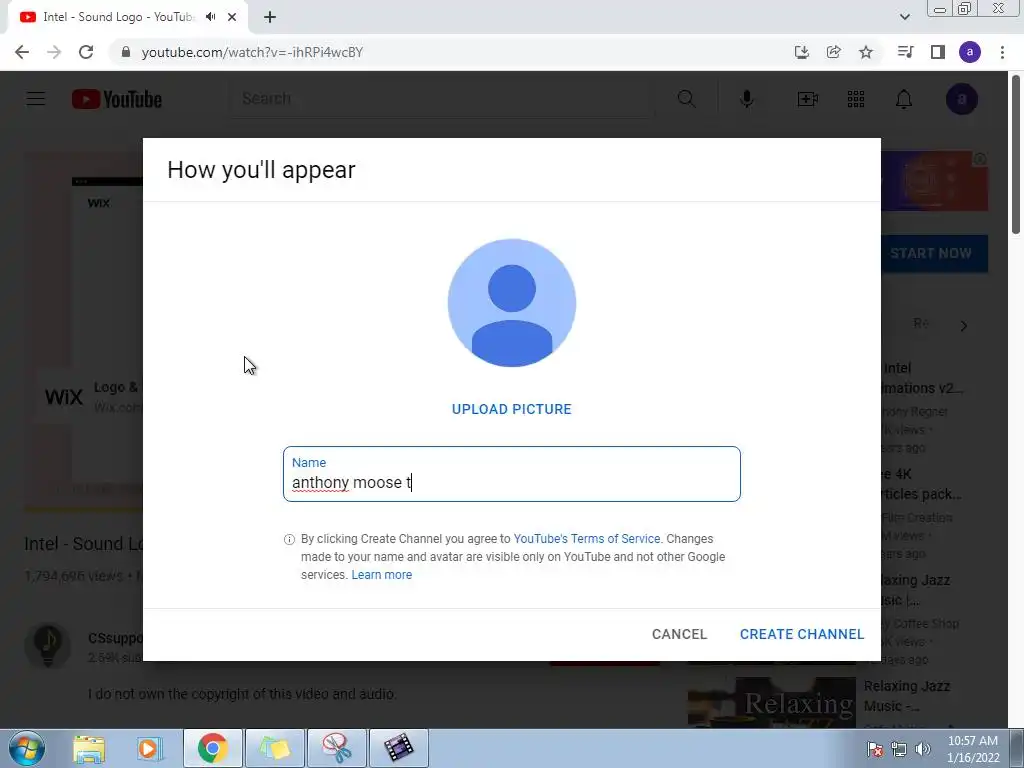Go back using browser back arrow

click(22, 52)
